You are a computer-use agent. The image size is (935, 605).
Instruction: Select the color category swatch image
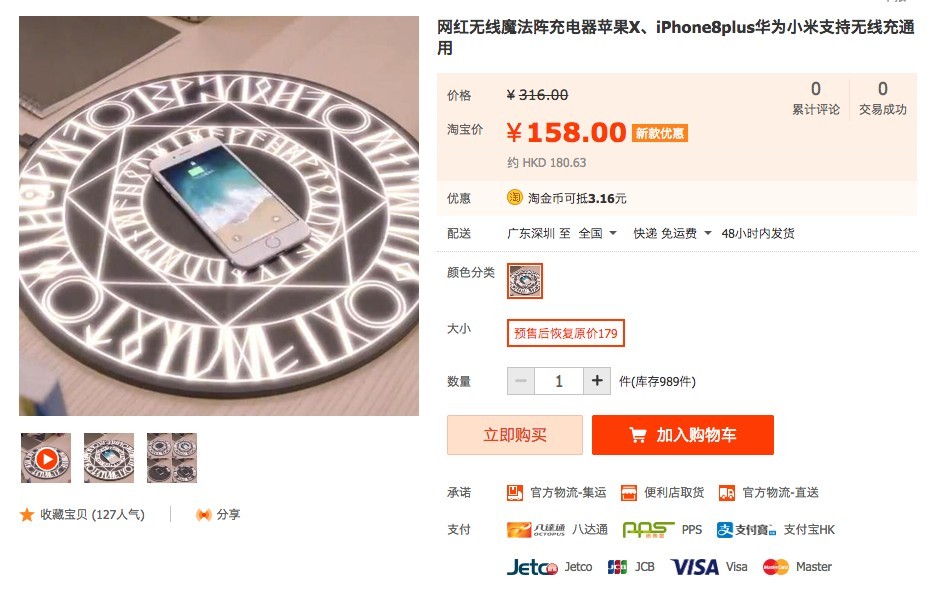coord(525,281)
